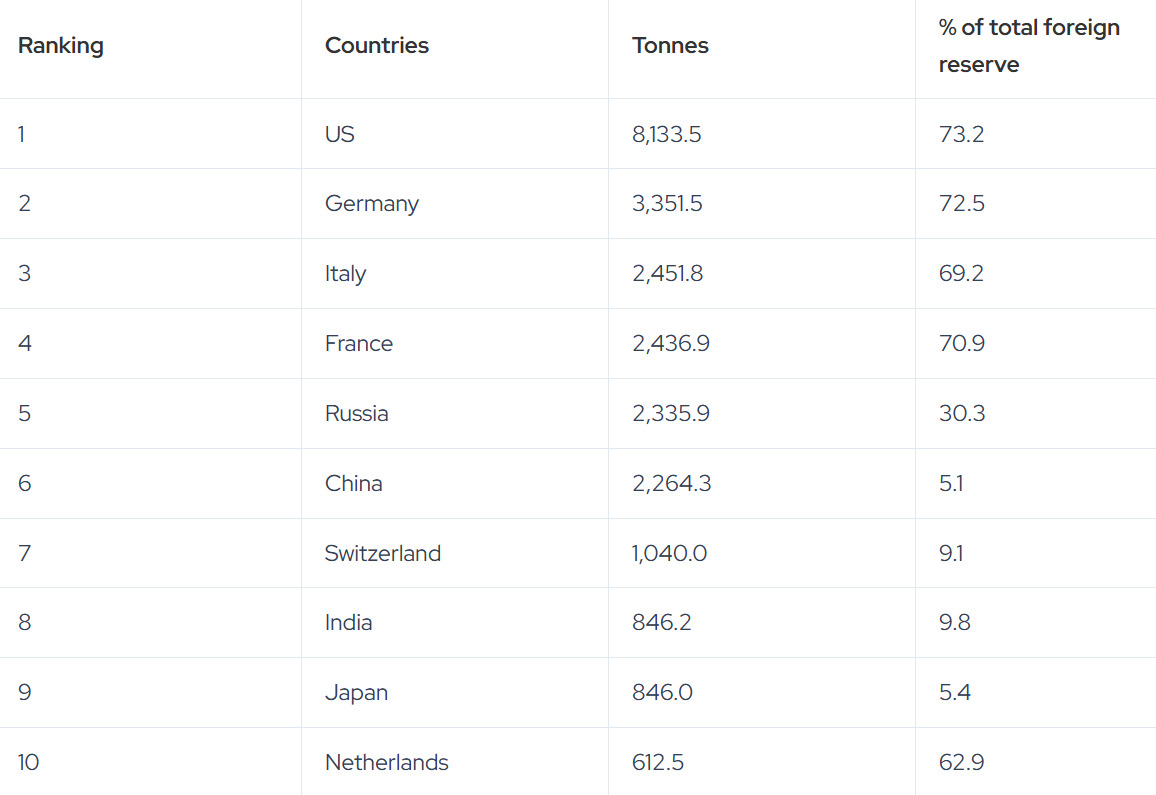Select the Switzerland country cell
Screen dimensions: 1156x795
tap(383, 554)
